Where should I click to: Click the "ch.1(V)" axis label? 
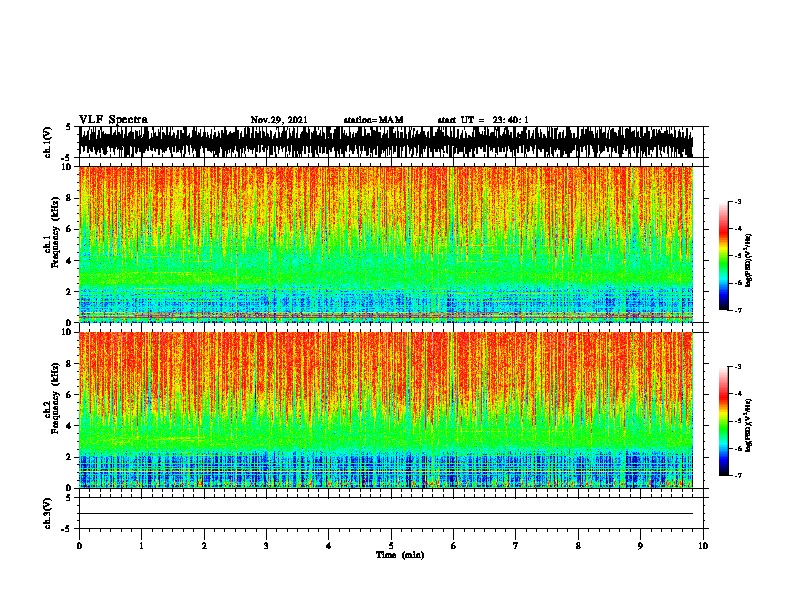[x=47, y=142]
